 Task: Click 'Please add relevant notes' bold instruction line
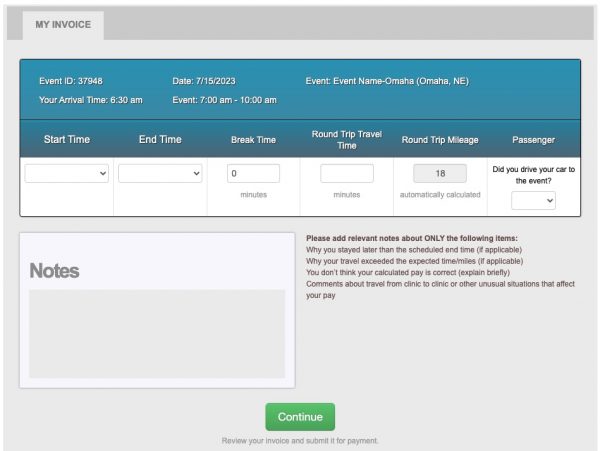click(x=412, y=238)
